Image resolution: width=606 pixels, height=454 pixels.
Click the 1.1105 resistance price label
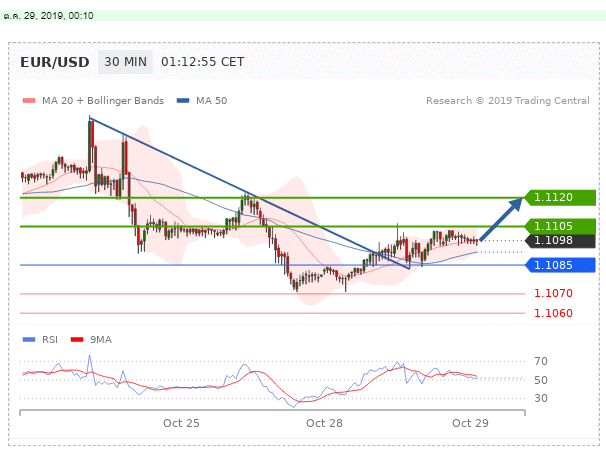[560, 226]
